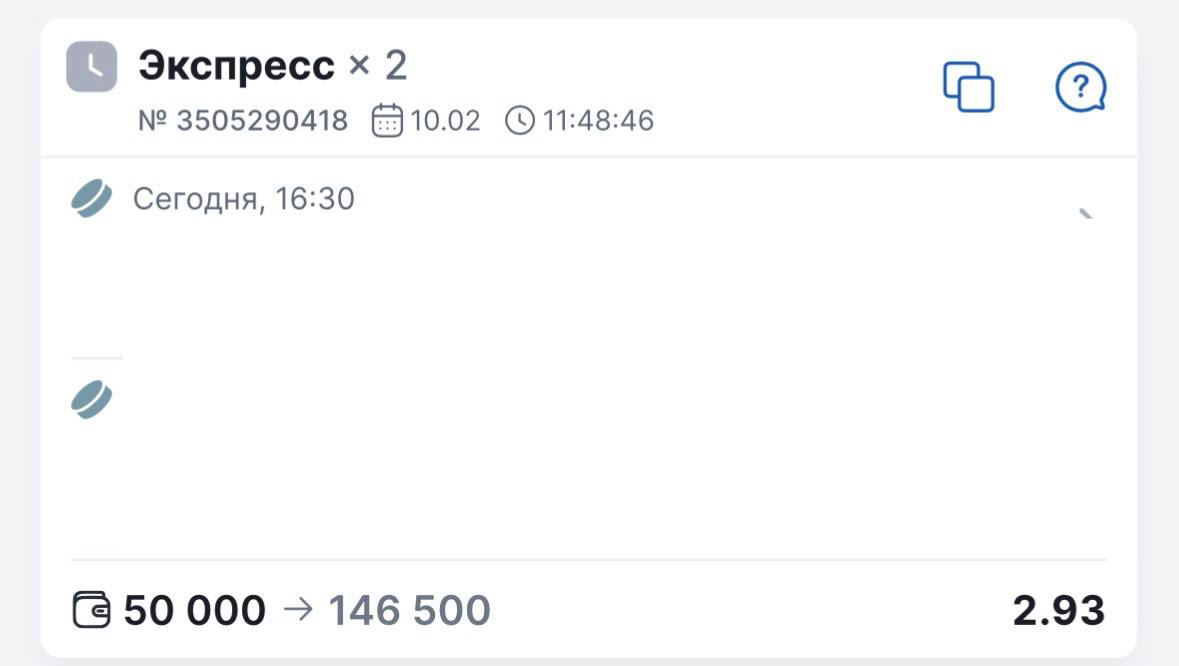Click the 146 500 potential payout

pyautogui.click(x=409, y=610)
